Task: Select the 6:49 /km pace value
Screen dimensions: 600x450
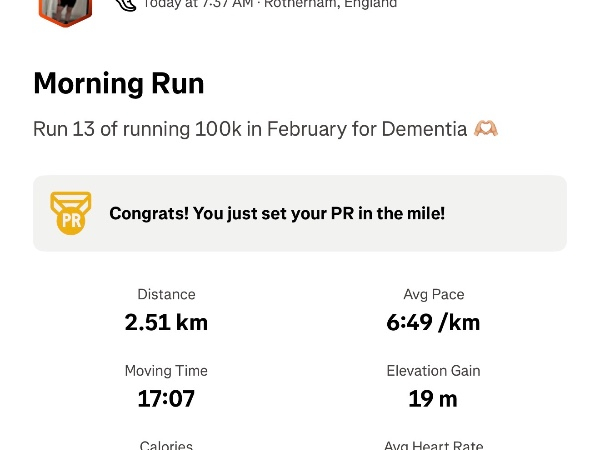Action: pos(433,322)
